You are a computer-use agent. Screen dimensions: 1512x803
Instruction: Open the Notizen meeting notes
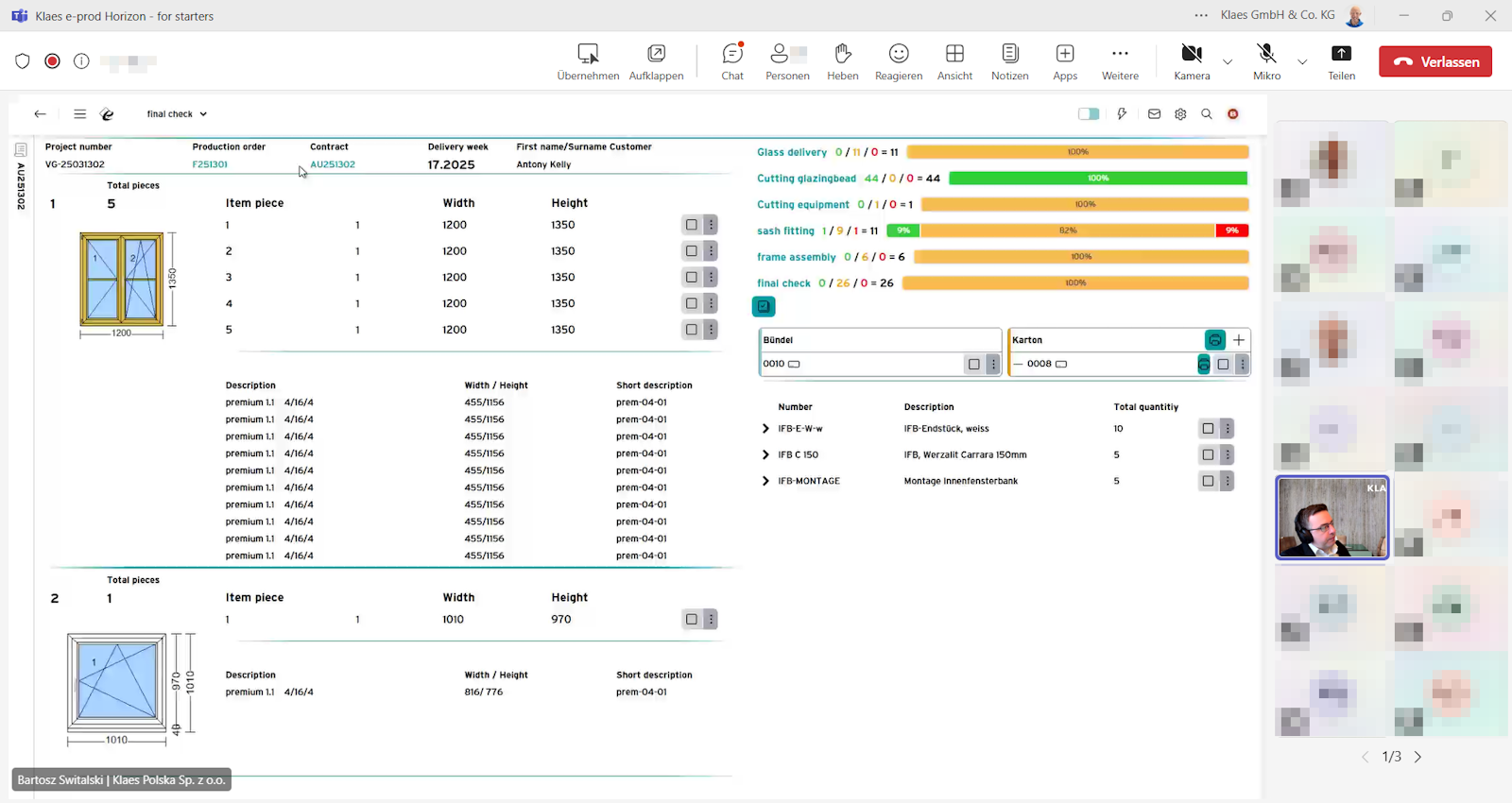coord(1009,61)
